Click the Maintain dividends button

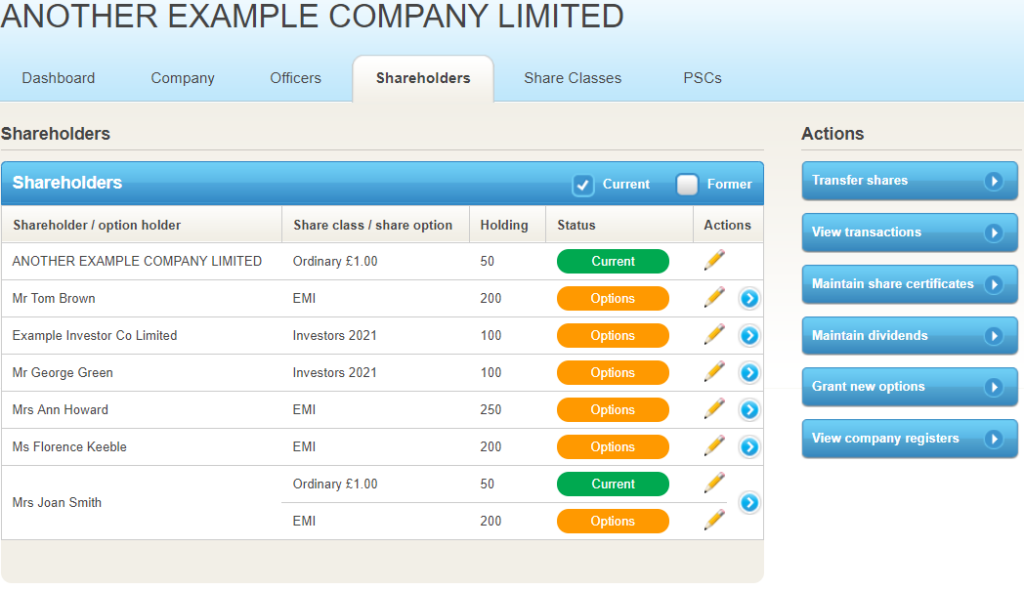coord(909,336)
